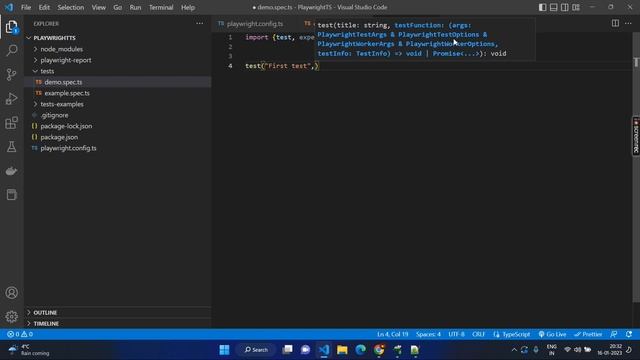Open the Selection menu
The image size is (640, 360).
(x=71, y=7)
